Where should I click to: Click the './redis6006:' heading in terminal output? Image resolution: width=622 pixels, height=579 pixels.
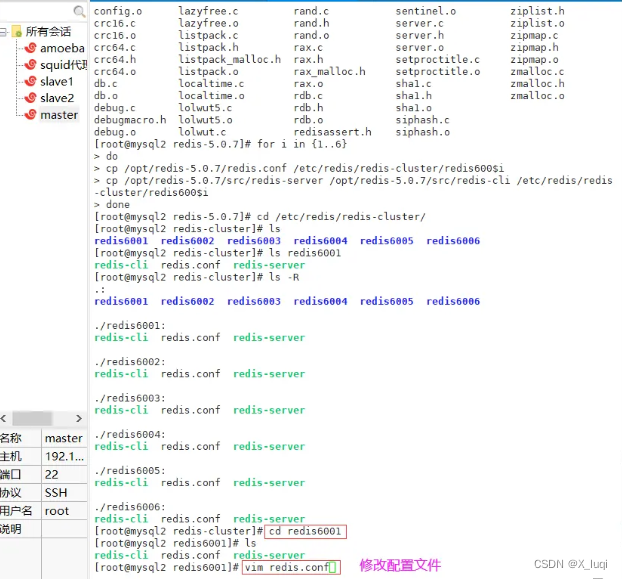130,507
